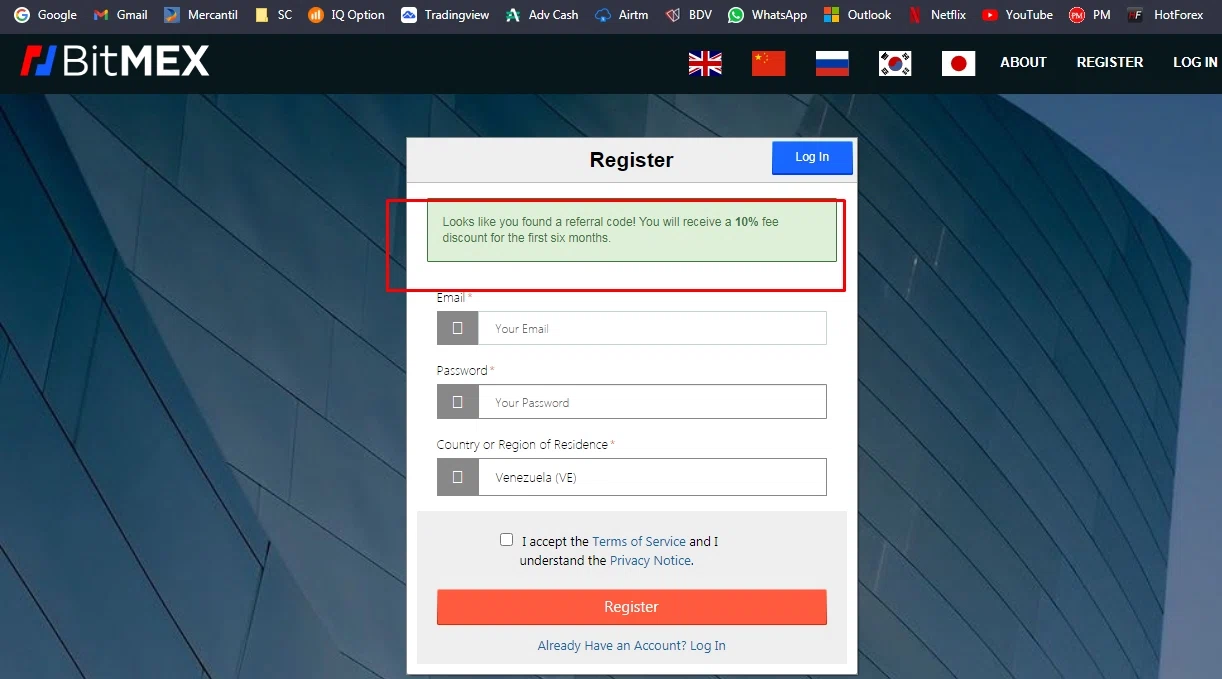Accept the Terms of Service checkbox
This screenshot has width=1222, height=679.
[507, 540]
